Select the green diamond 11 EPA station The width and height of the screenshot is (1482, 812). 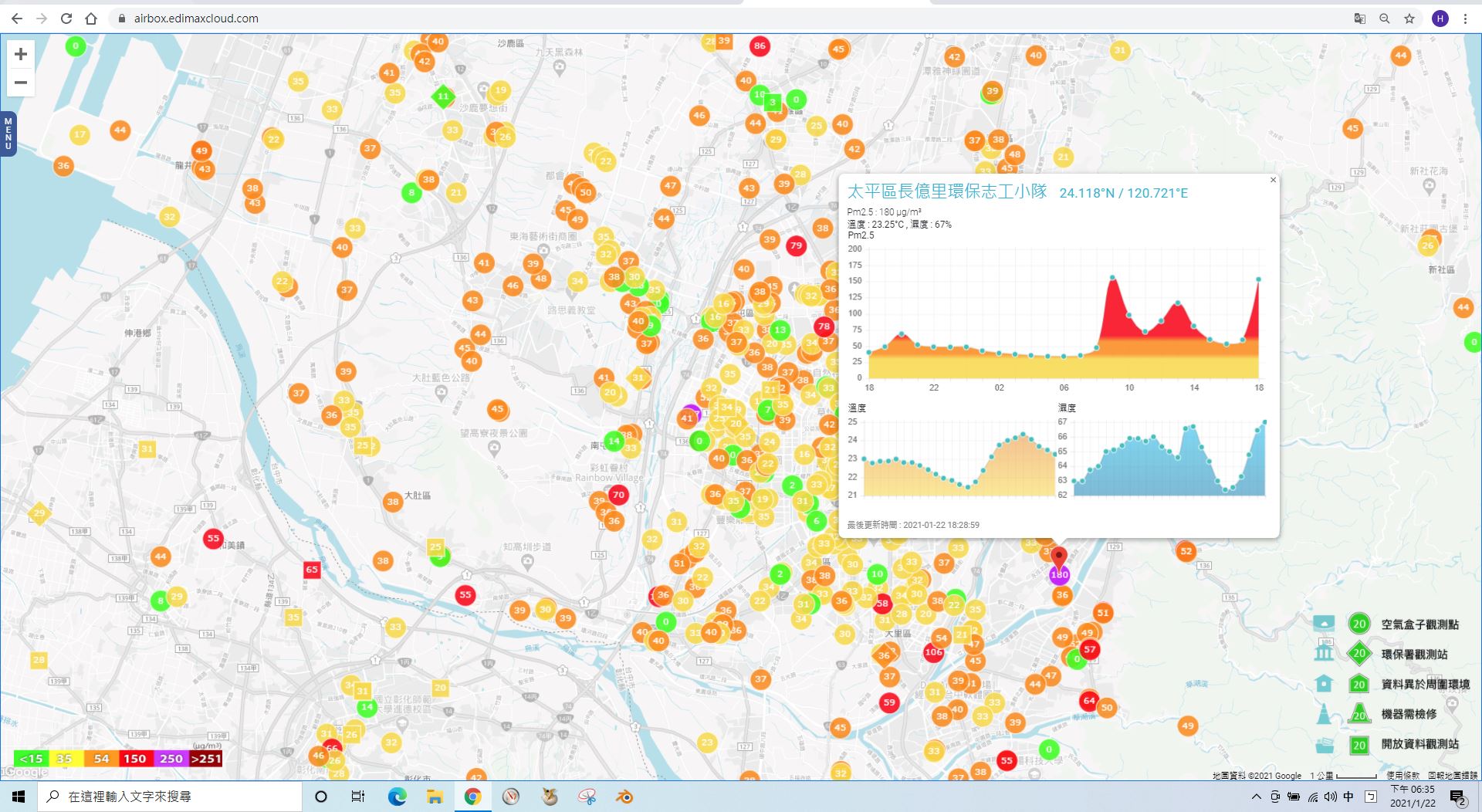443,96
